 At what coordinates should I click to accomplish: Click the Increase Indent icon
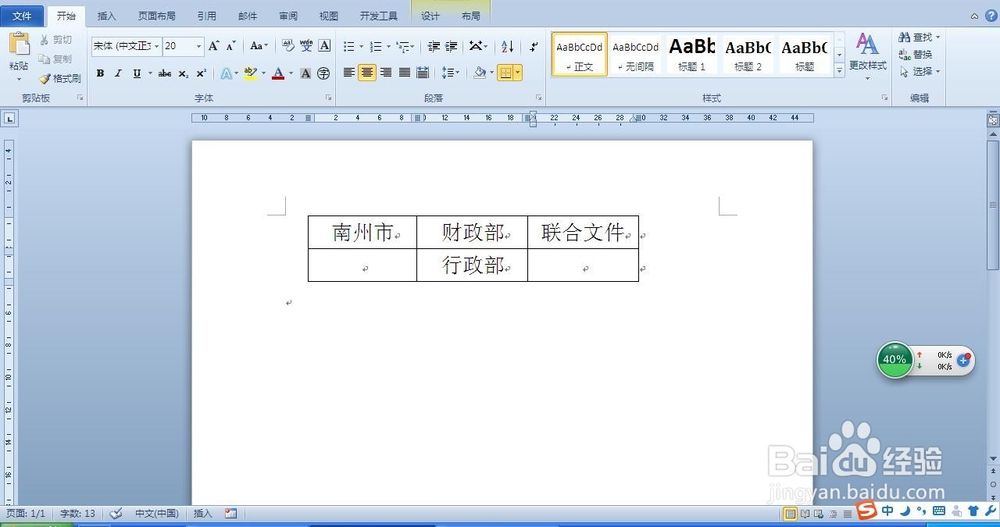[x=451, y=46]
